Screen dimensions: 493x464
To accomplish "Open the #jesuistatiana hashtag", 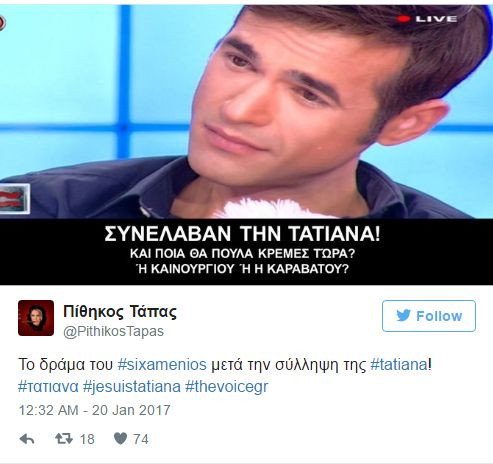I will coord(132,387).
